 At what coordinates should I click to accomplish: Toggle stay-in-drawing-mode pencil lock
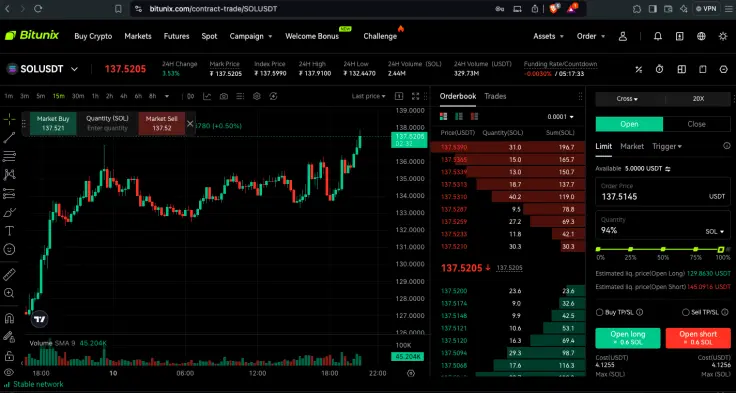[9, 337]
